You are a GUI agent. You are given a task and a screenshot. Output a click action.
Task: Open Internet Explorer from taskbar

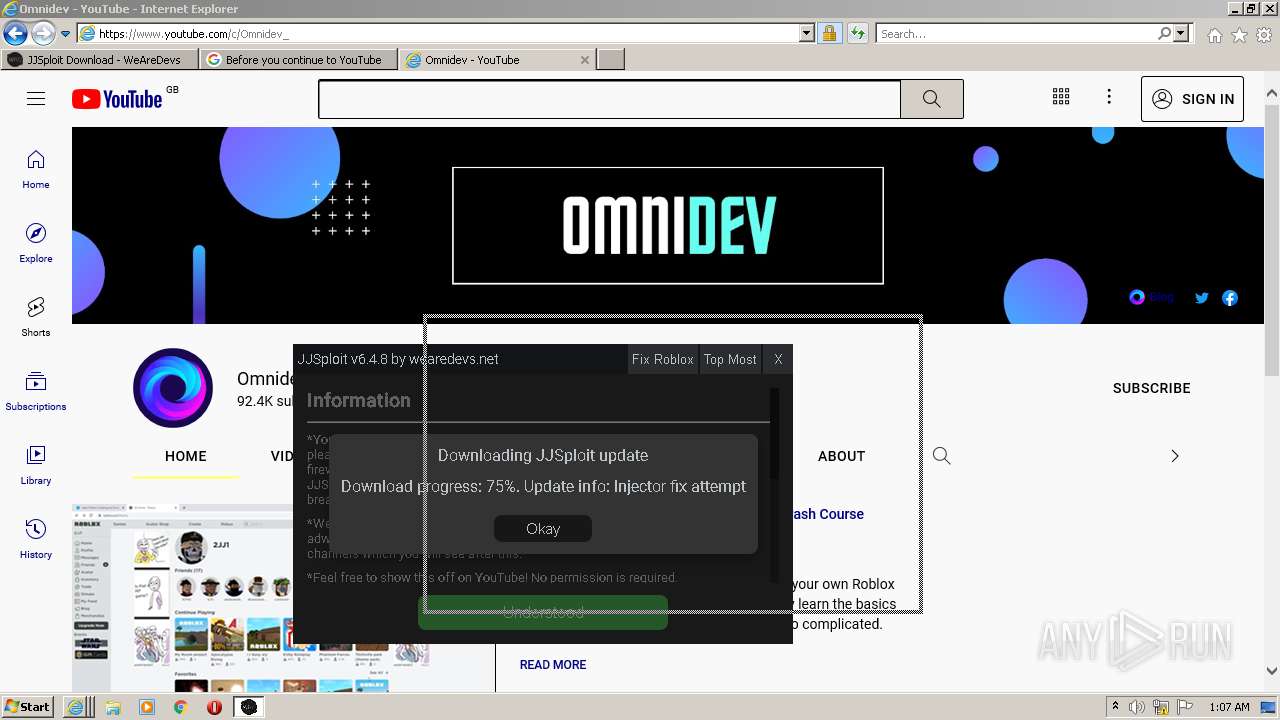(75, 707)
